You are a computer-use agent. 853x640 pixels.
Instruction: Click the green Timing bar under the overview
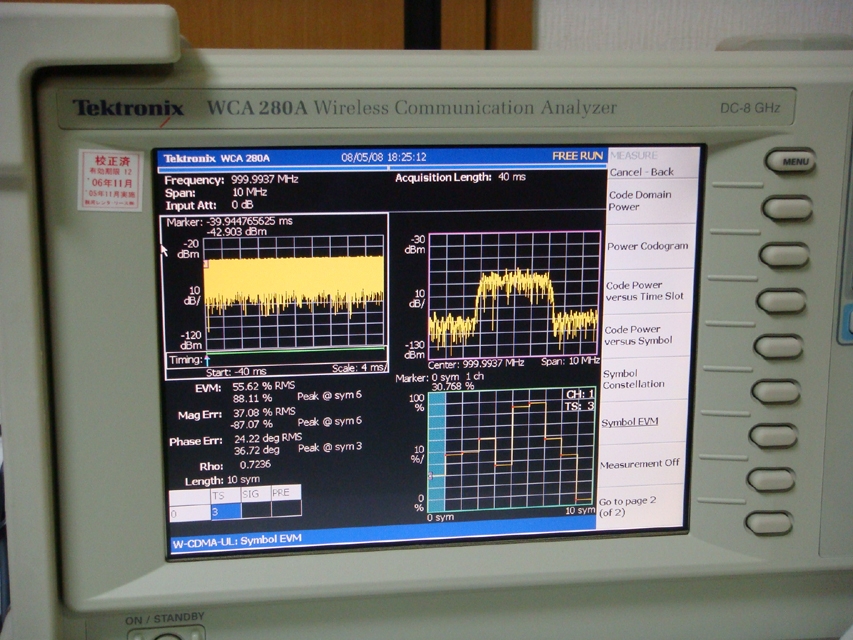pos(297,351)
